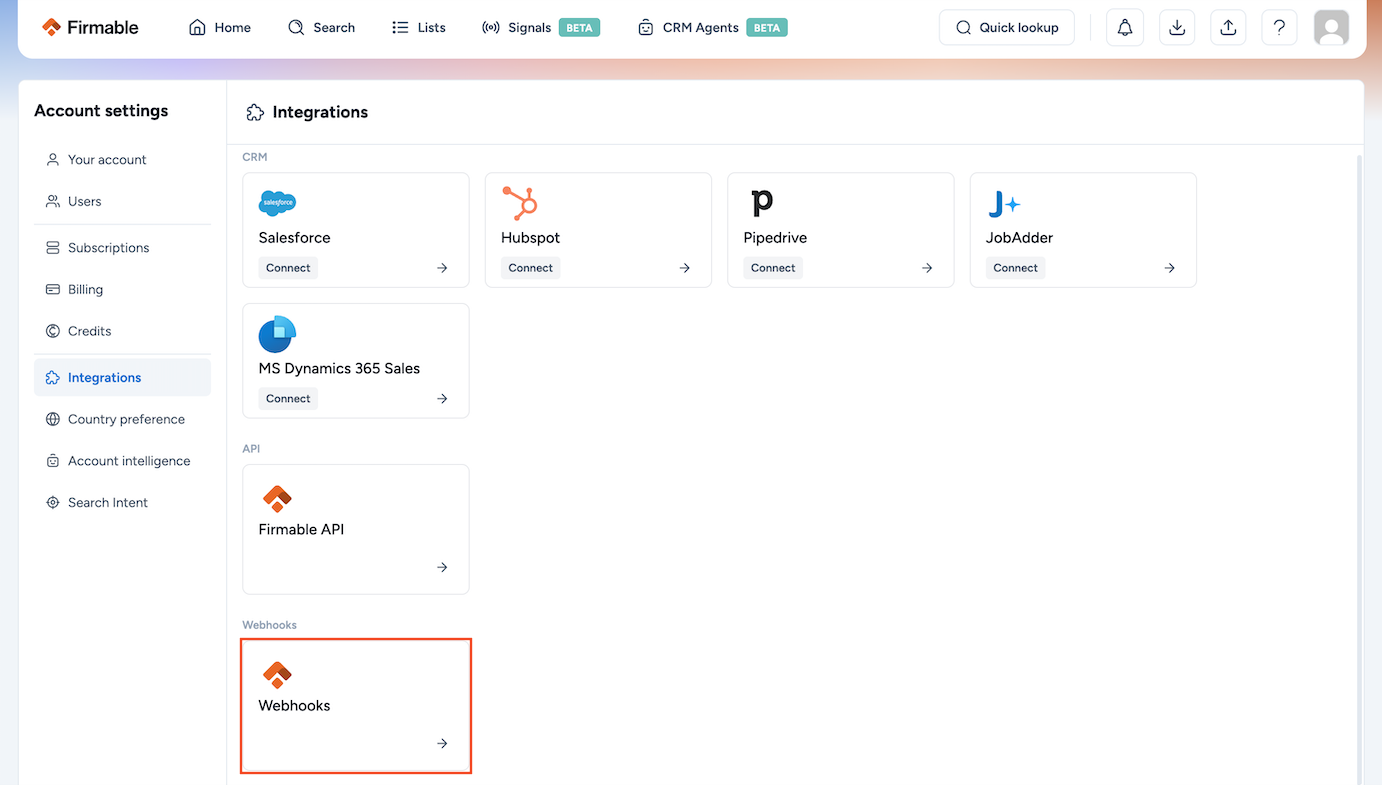Click the arrow on MS Dynamics card
The image size is (1382, 785).
pos(442,399)
